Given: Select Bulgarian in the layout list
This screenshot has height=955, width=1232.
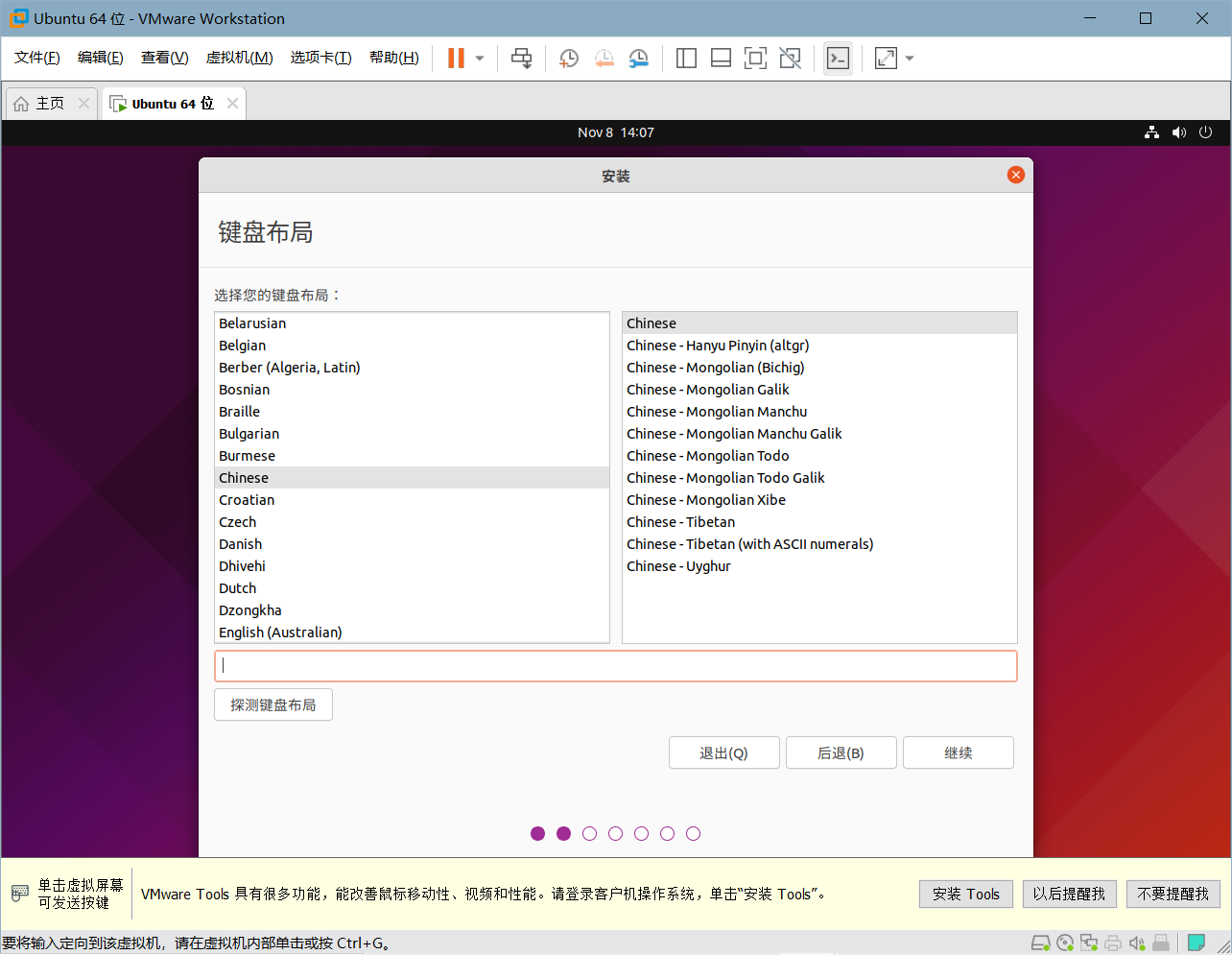Looking at the screenshot, I should [x=413, y=434].
